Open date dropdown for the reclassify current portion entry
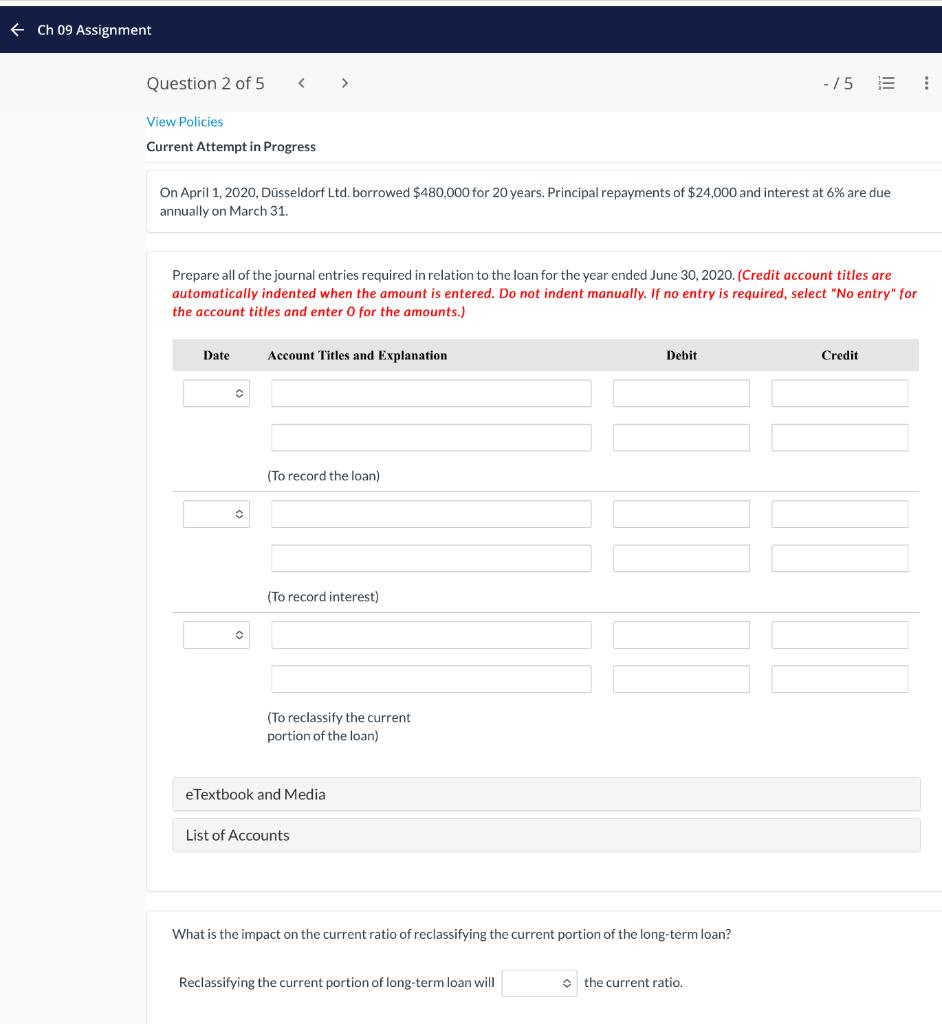 coord(216,635)
